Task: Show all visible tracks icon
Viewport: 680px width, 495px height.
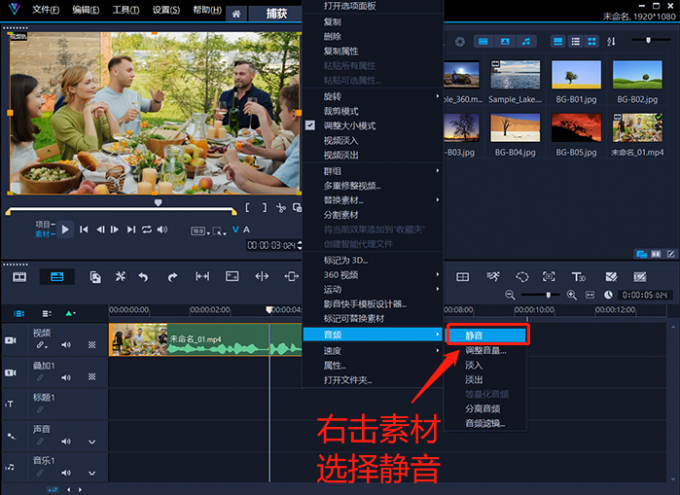Action: click(x=19, y=313)
